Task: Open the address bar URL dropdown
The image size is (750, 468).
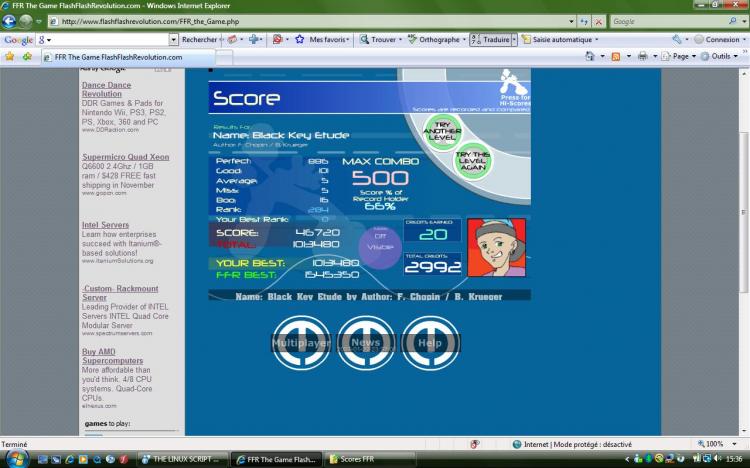Action: pos(571,22)
